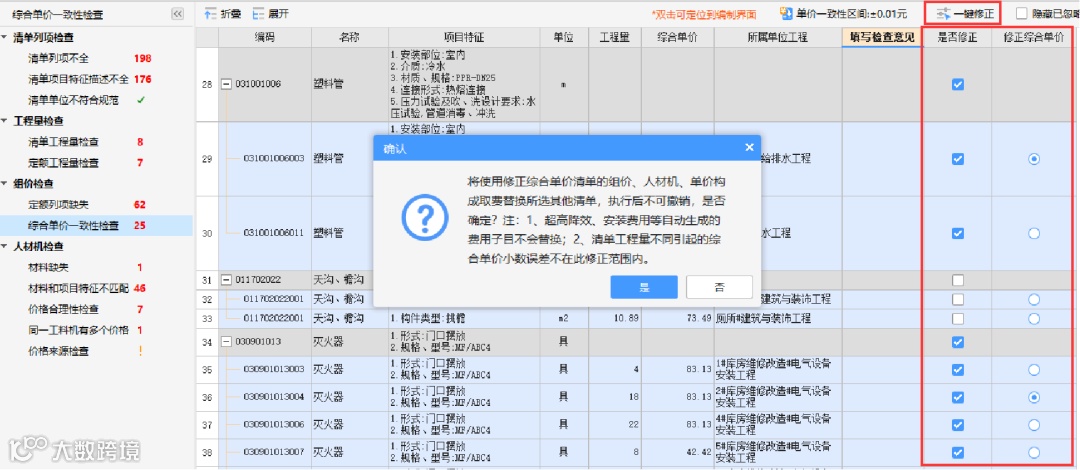Click code cell 030901013007

coord(273,453)
